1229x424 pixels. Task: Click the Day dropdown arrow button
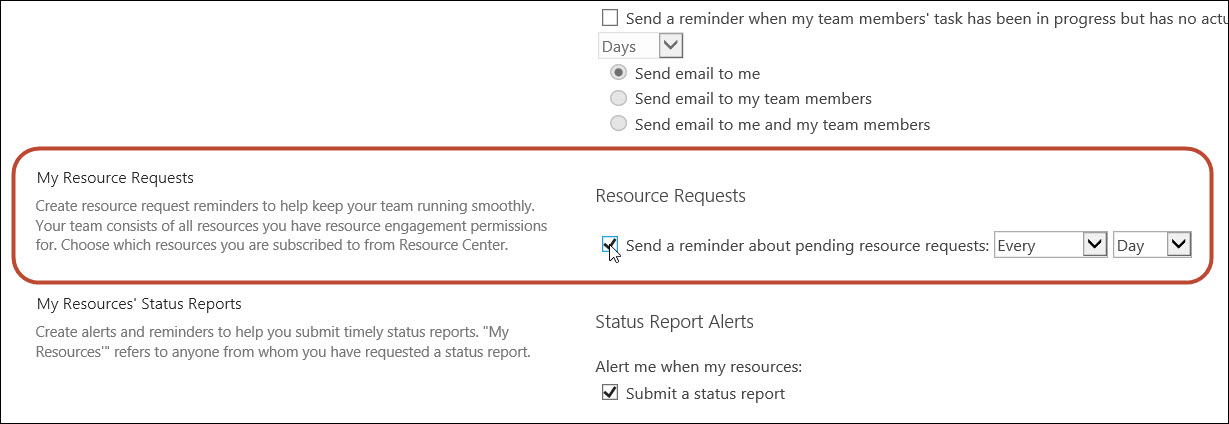coord(1179,245)
